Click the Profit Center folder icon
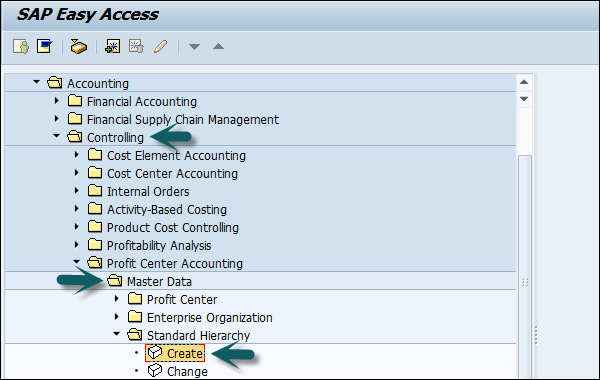The width and height of the screenshot is (600, 380). pyautogui.click(x=135, y=298)
